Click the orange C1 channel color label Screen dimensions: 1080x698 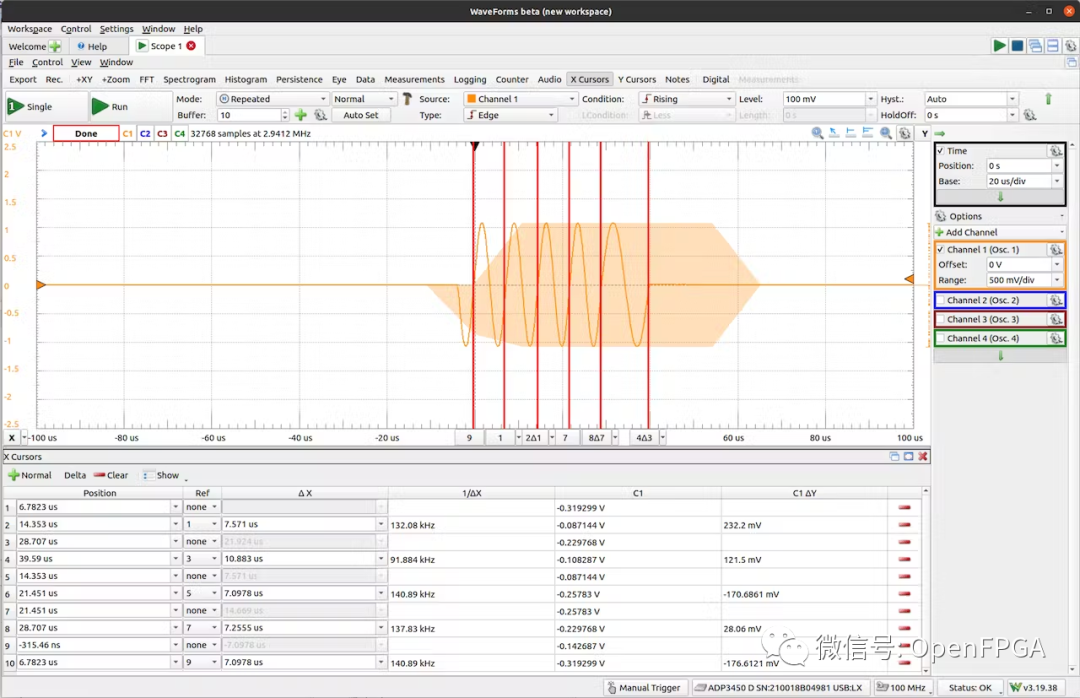[127, 133]
